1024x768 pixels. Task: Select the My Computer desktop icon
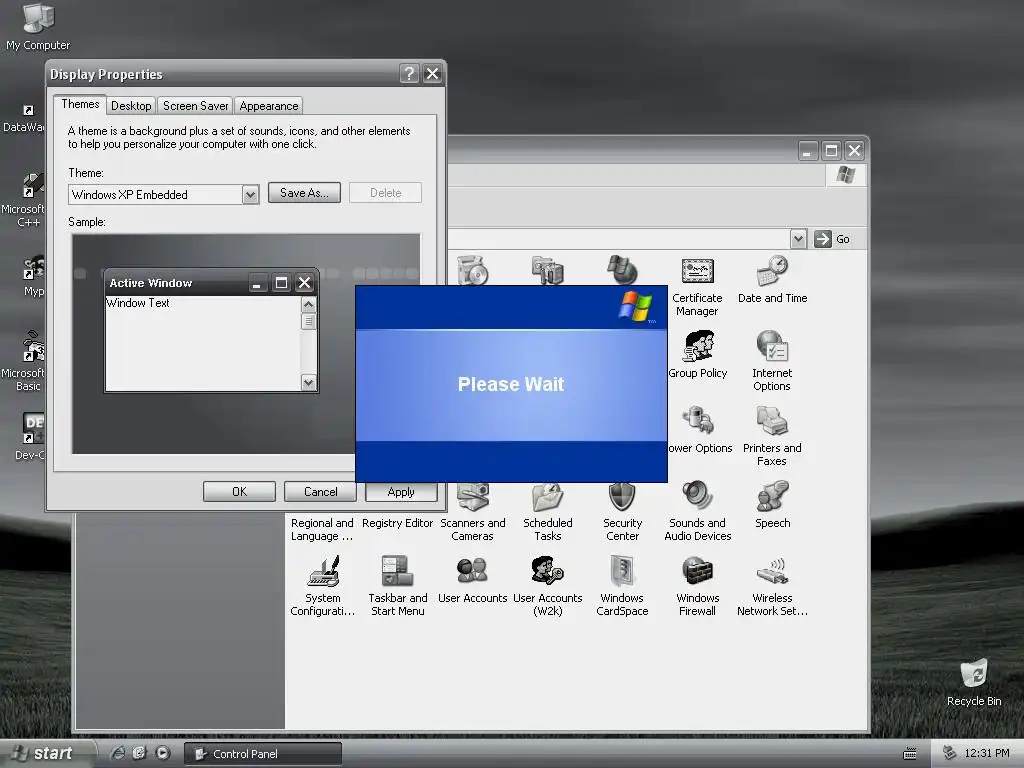point(38,27)
